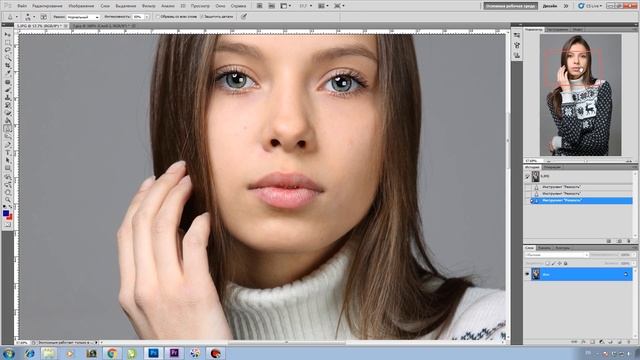Select the Eyedropper tool
This screenshot has height=360, width=640.
pyautogui.click(x=7, y=73)
